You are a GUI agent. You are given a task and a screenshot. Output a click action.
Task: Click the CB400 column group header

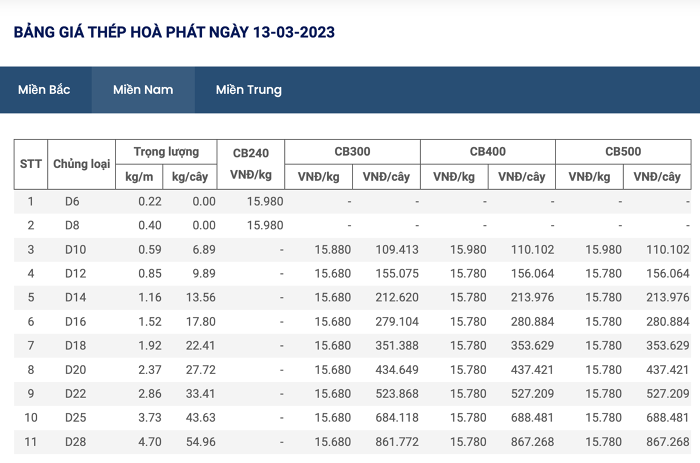488,152
